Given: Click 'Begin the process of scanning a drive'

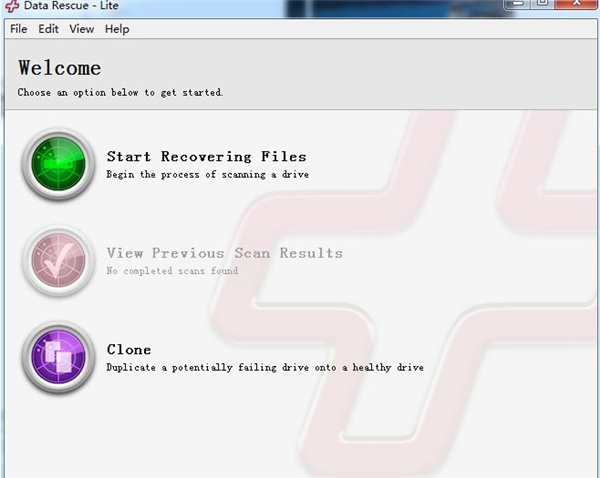Looking at the screenshot, I should [x=207, y=174].
